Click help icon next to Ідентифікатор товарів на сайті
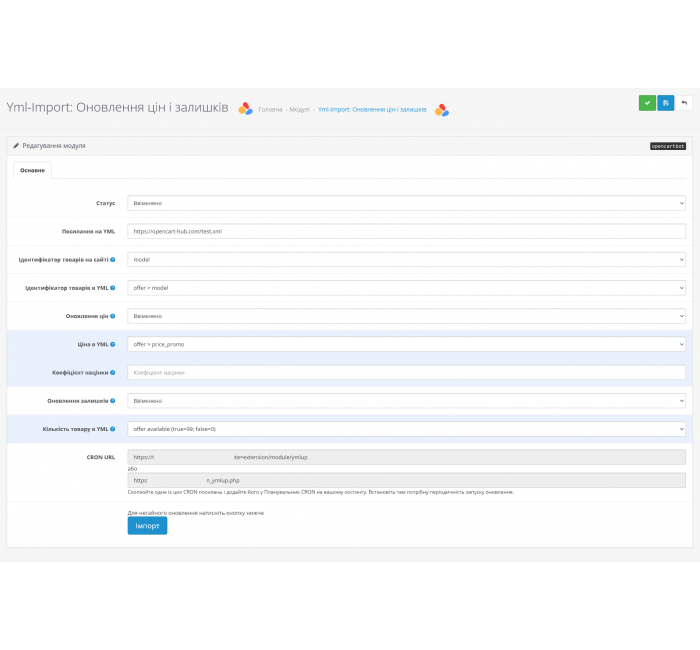Viewport: 700px width, 650px height. (112, 259)
